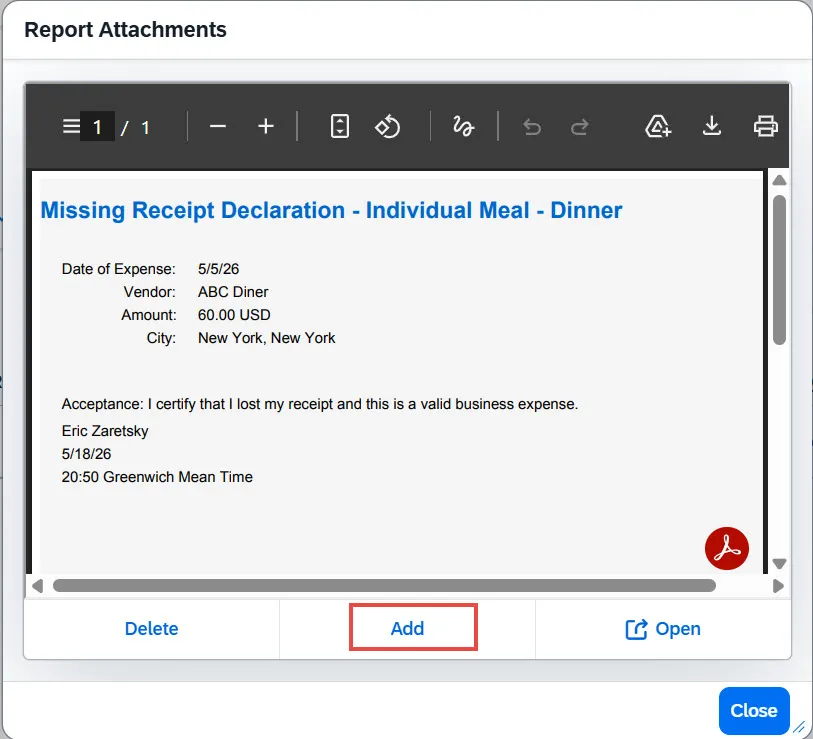Click the Missing Receipt Declaration heading
Screen dimensions: 813x739
331,210
